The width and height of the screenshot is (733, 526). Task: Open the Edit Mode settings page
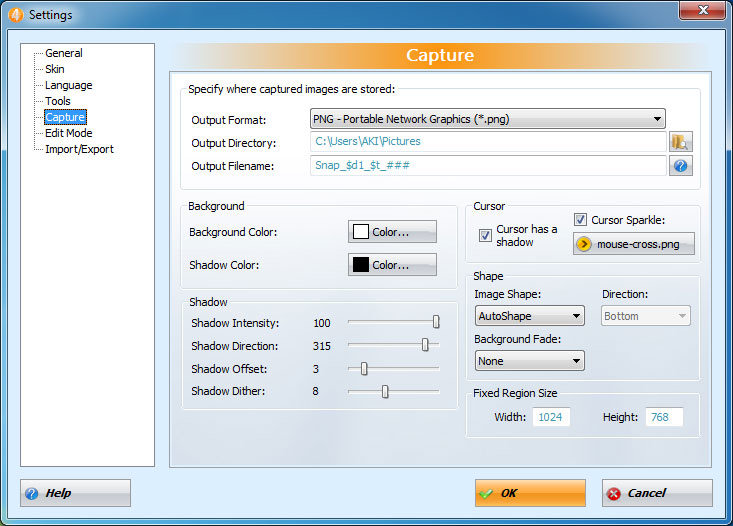click(68, 133)
